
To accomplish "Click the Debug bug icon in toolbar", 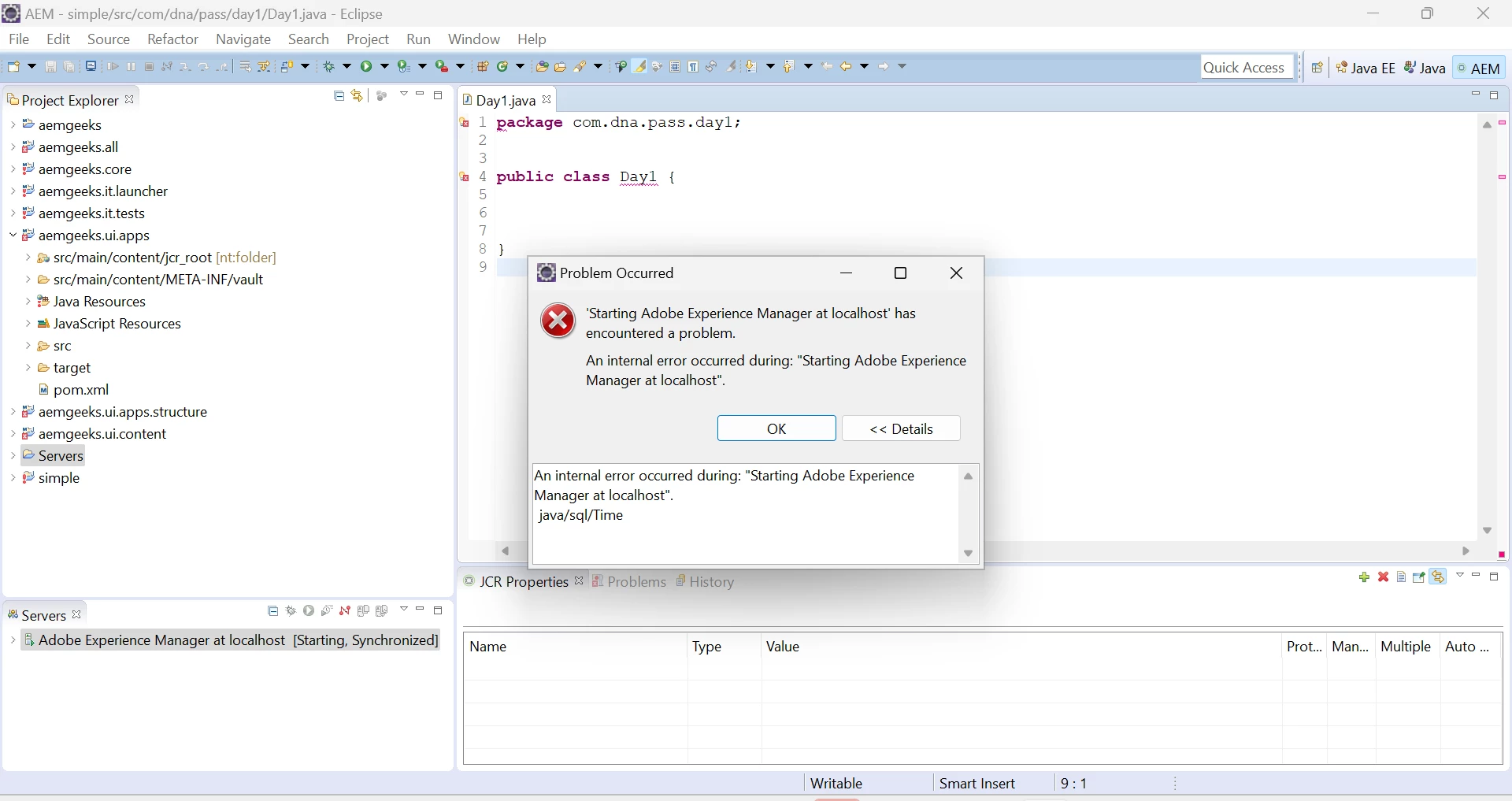I will click(329, 67).
